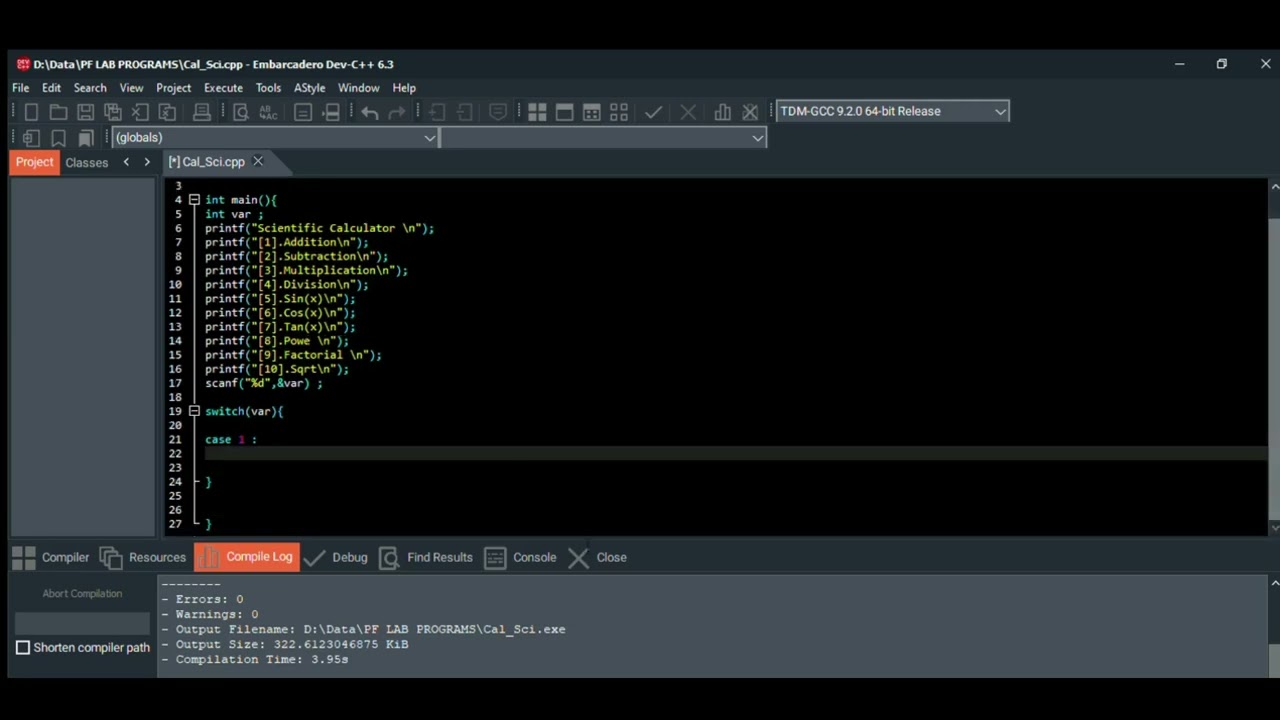Viewport: 1280px width, 720px height.
Task: Open the empty function list dropdown
Action: [603, 138]
